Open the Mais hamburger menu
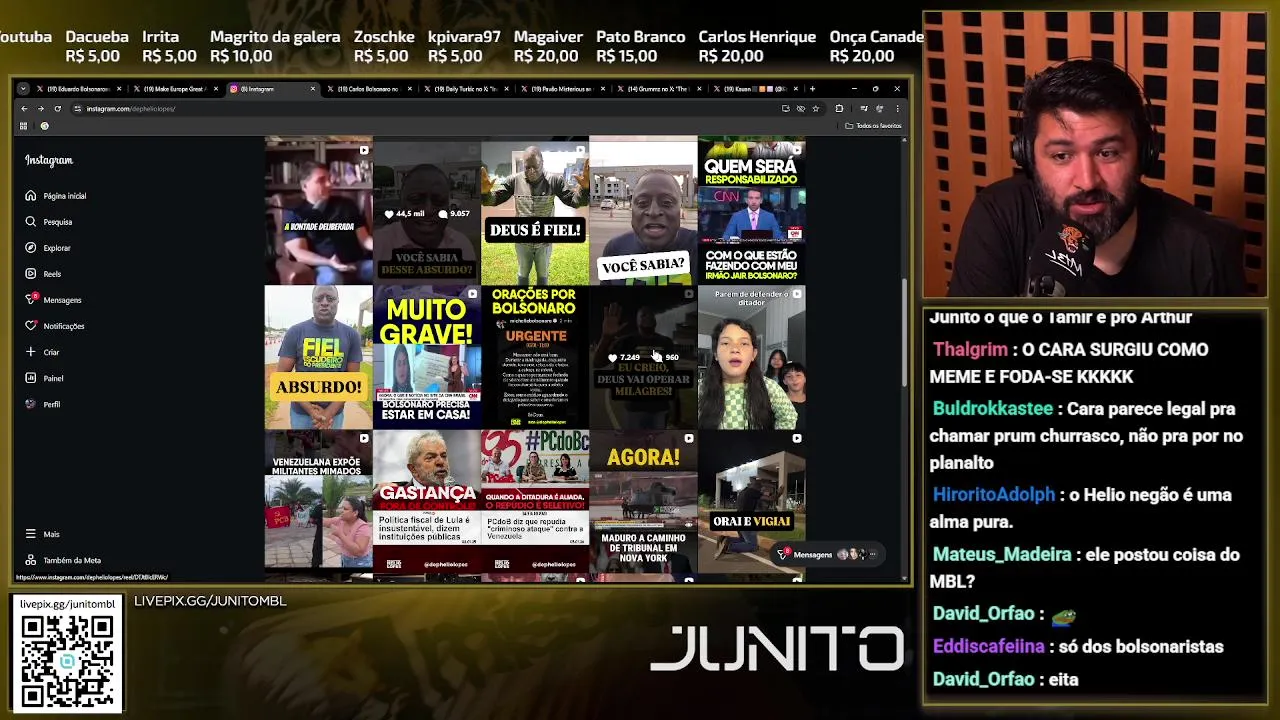Viewport: 1280px width, 720px height. point(42,534)
